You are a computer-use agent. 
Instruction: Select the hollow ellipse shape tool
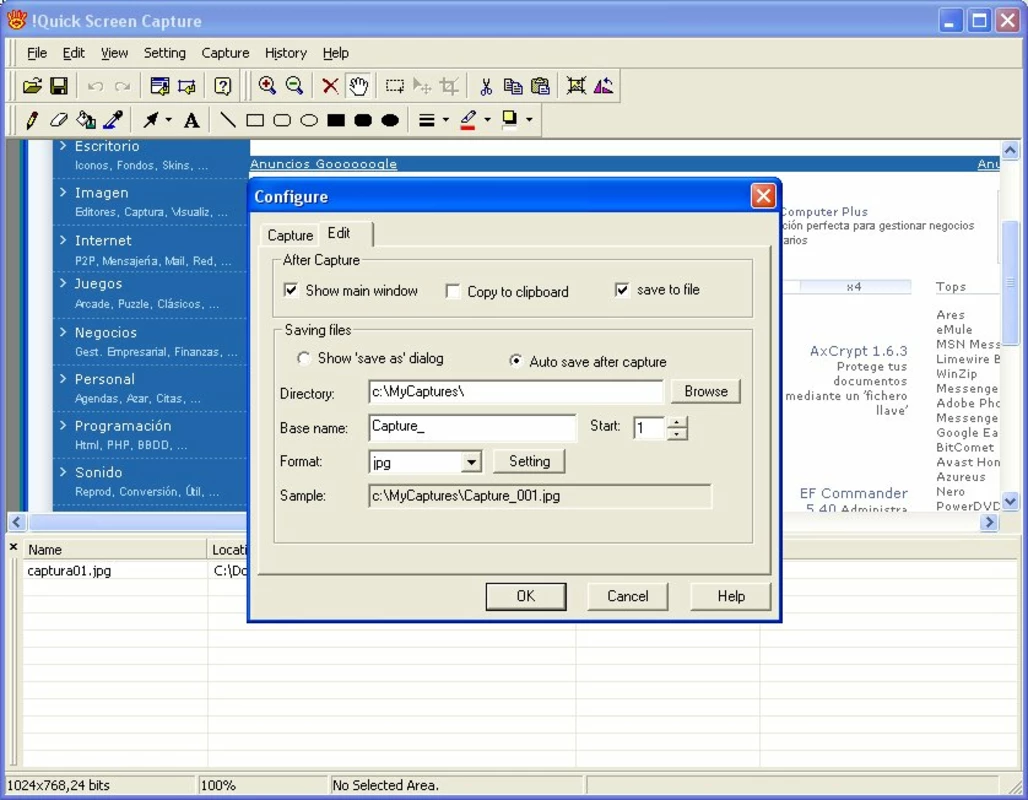[x=309, y=120]
